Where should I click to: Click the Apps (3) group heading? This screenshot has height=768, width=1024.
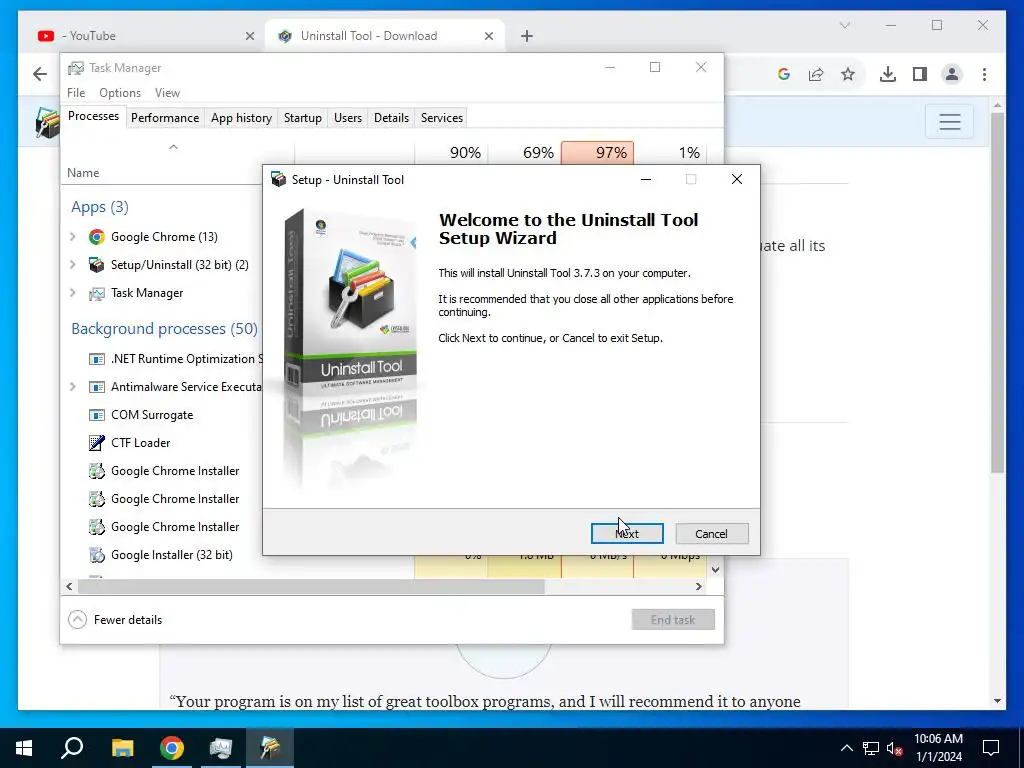pyautogui.click(x=100, y=207)
